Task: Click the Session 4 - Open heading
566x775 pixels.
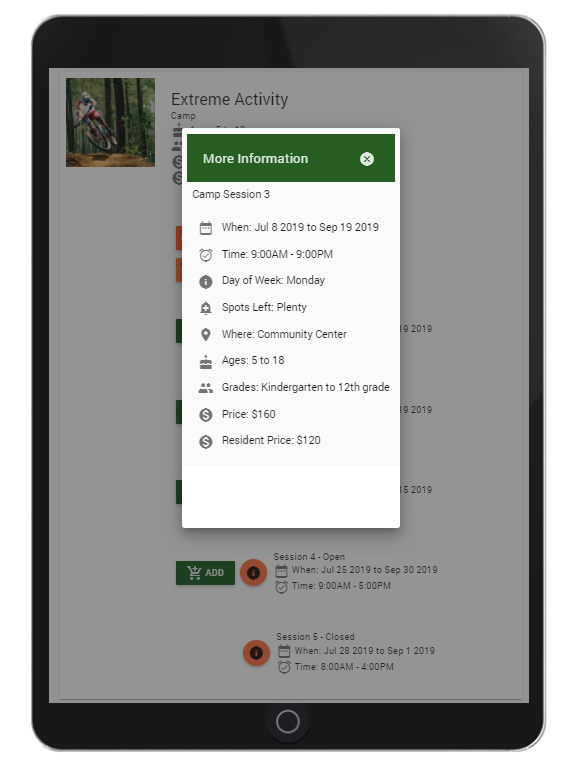Action: [x=309, y=557]
